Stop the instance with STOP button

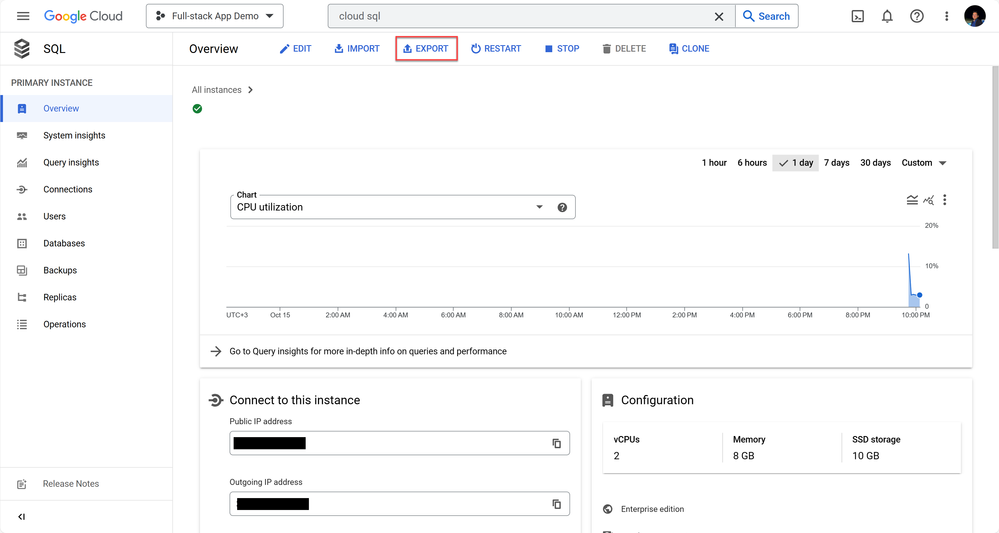[562, 48]
